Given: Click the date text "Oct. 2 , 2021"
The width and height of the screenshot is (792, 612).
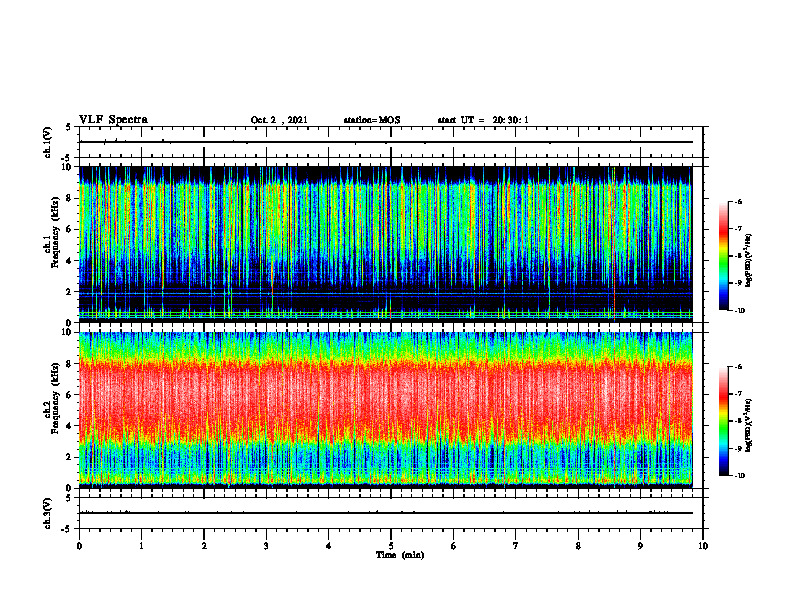Looking at the screenshot, I should coord(279,120).
